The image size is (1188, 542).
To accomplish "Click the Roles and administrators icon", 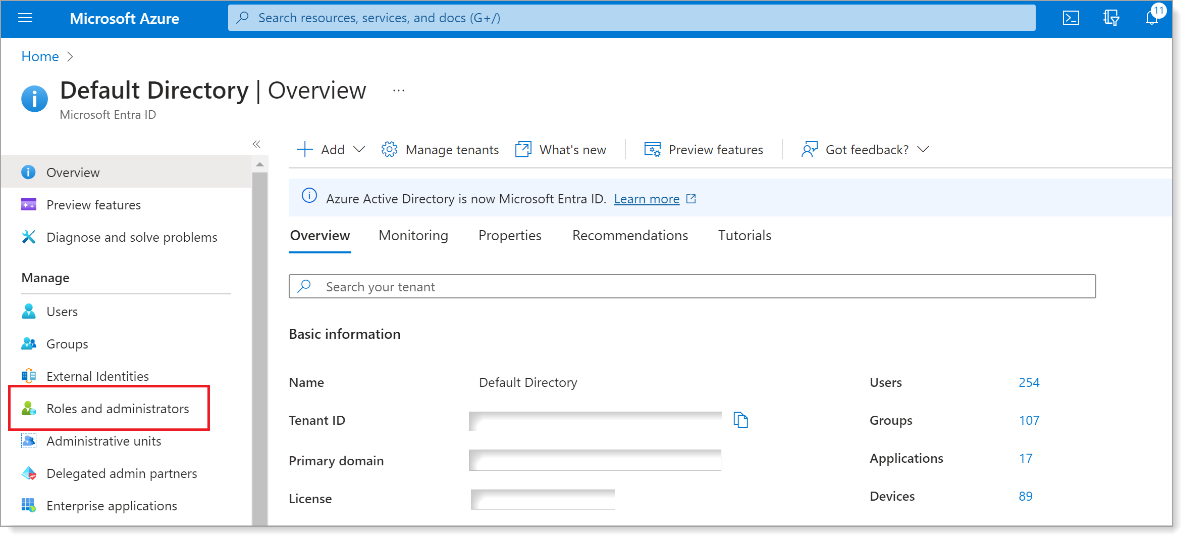I will 29,409.
